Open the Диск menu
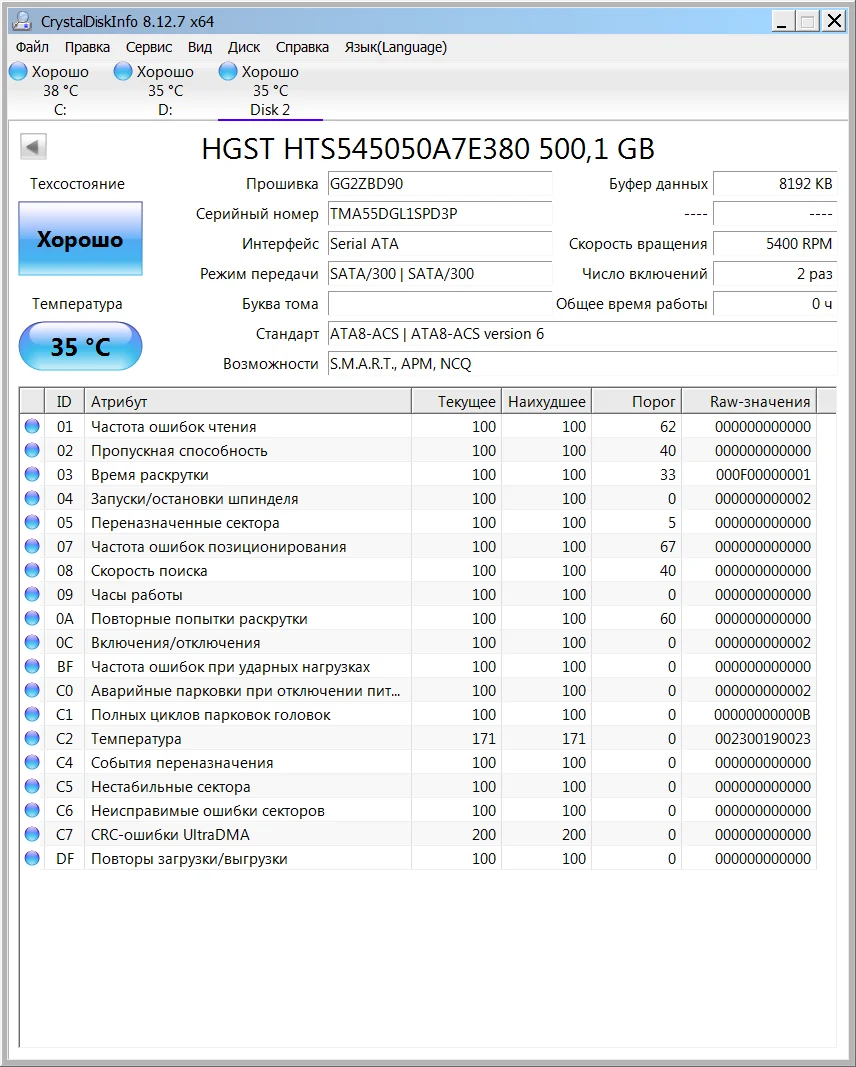856x1067 pixels. tap(244, 47)
